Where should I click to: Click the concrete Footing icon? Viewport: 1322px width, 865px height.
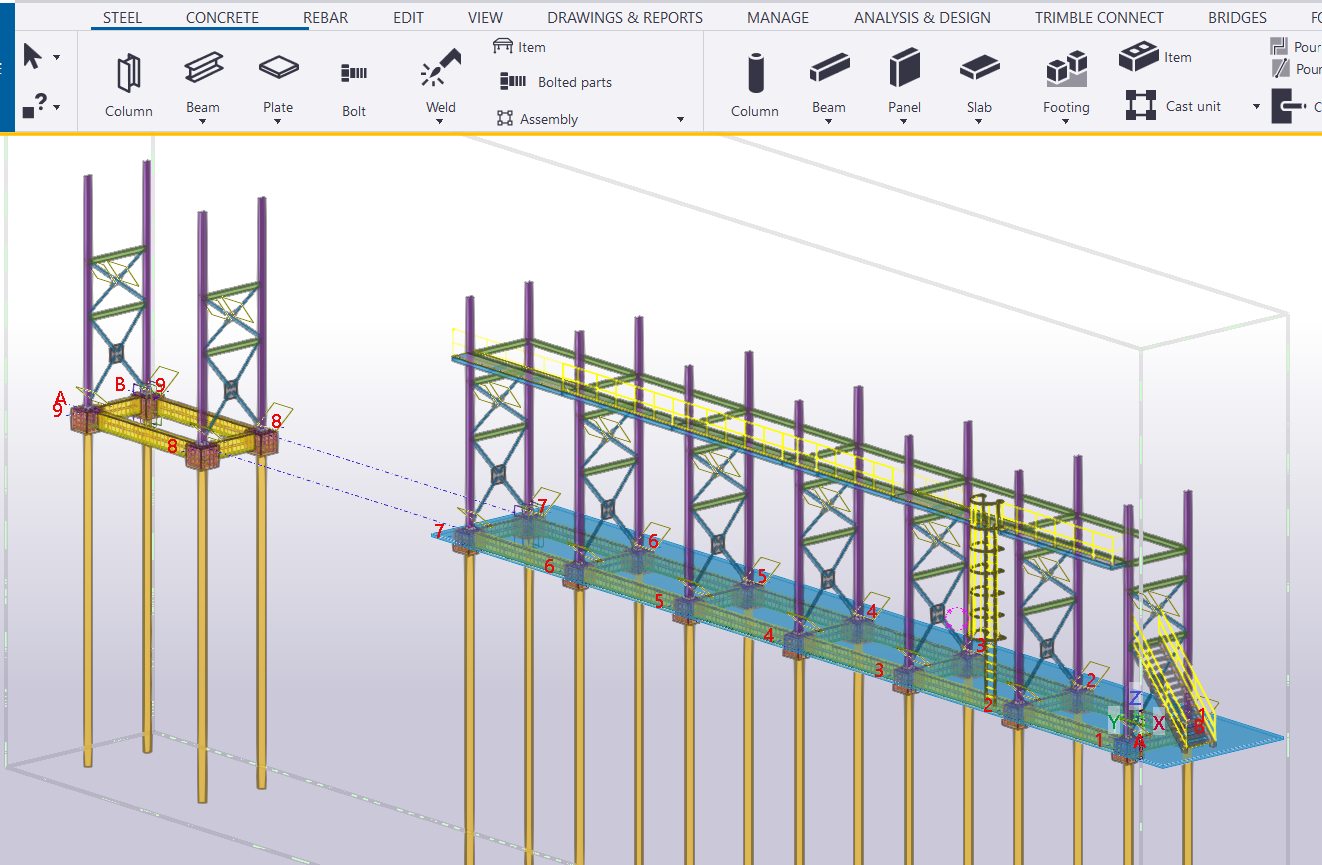(1066, 70)
